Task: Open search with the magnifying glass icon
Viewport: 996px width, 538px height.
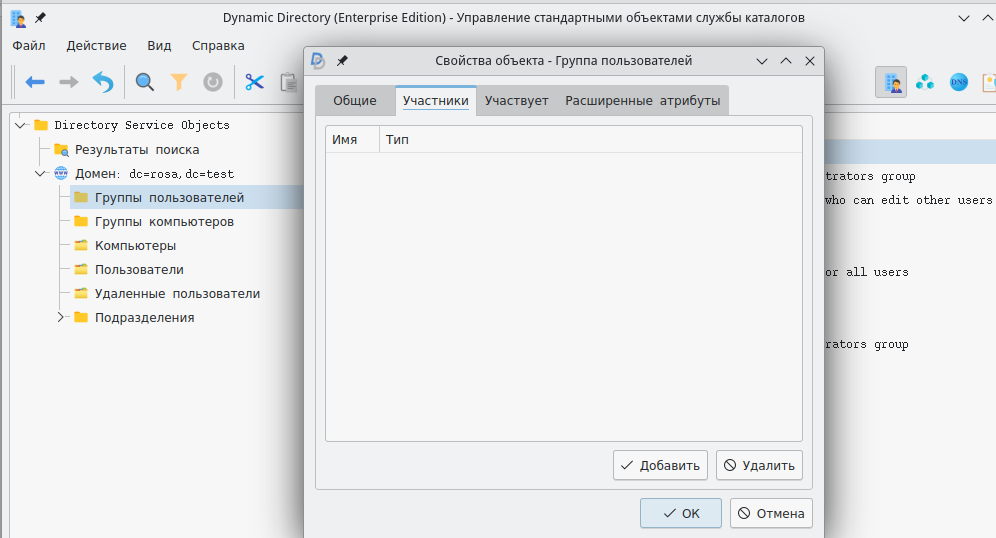Action: (145, 82)
